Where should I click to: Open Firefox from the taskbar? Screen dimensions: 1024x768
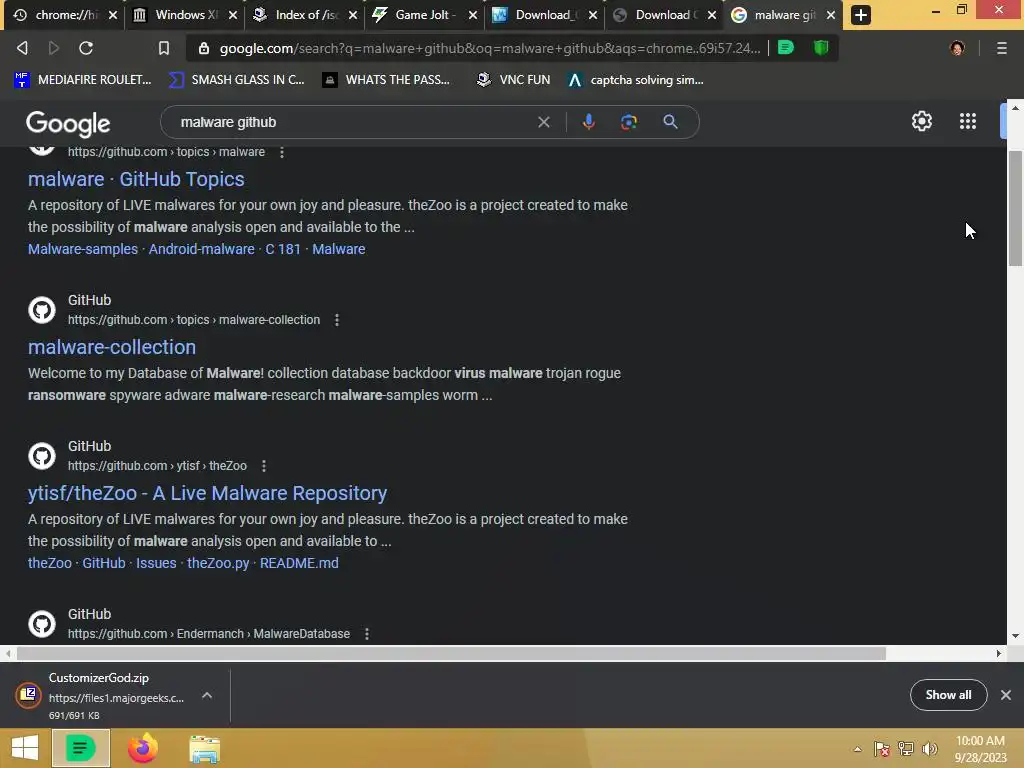(x=142, y=748)
